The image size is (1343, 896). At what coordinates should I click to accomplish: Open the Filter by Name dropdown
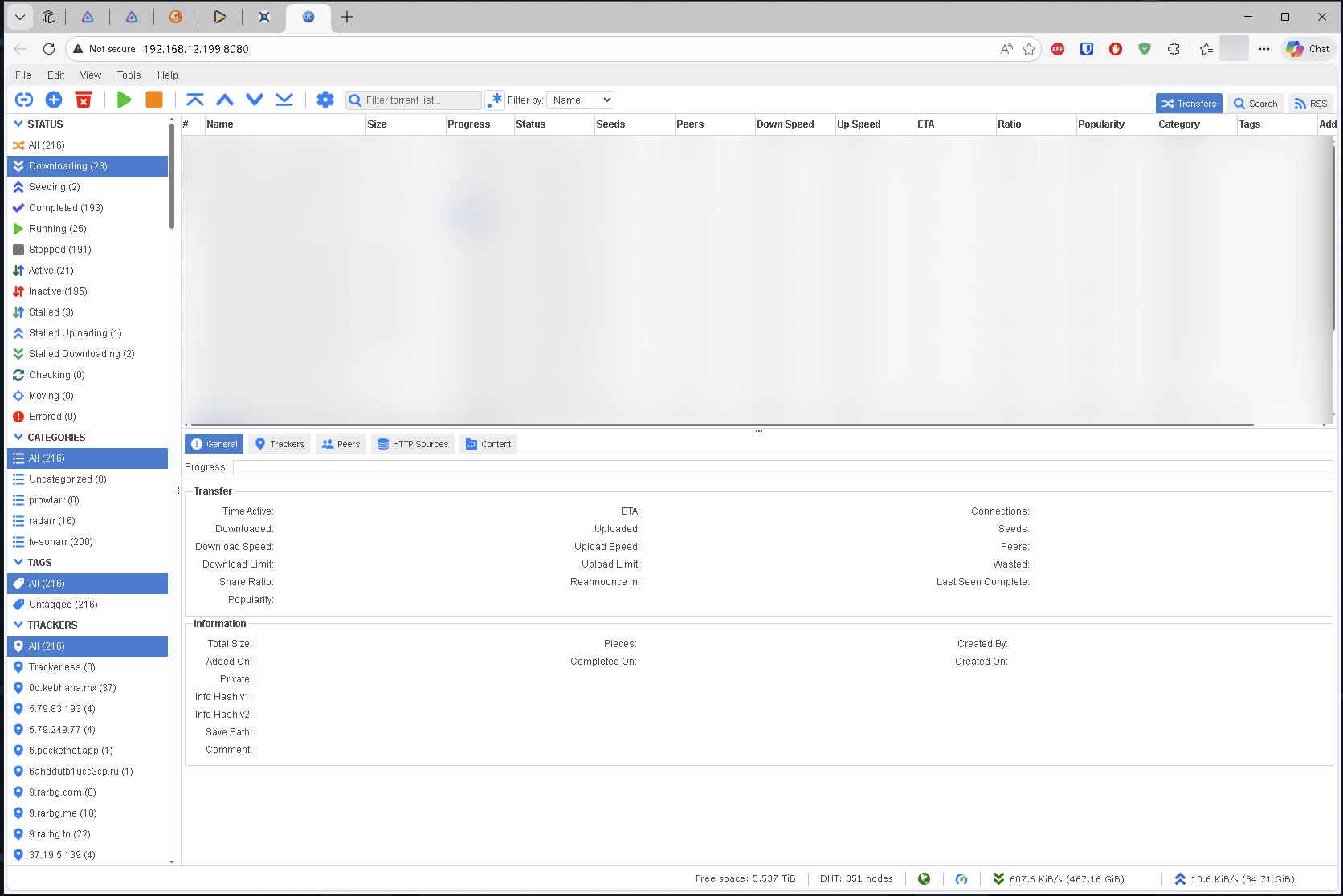pos(581,100)
